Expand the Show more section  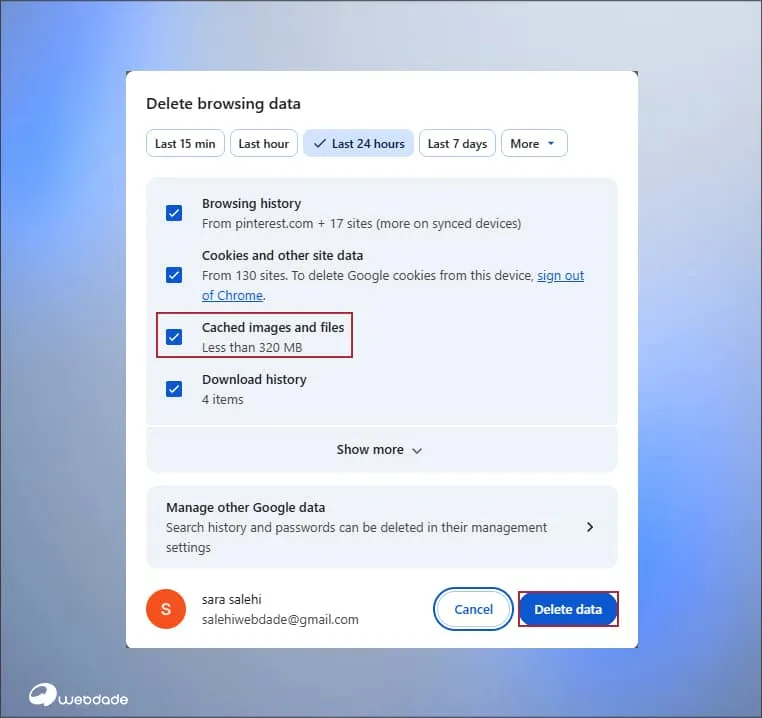pos(380,450)
